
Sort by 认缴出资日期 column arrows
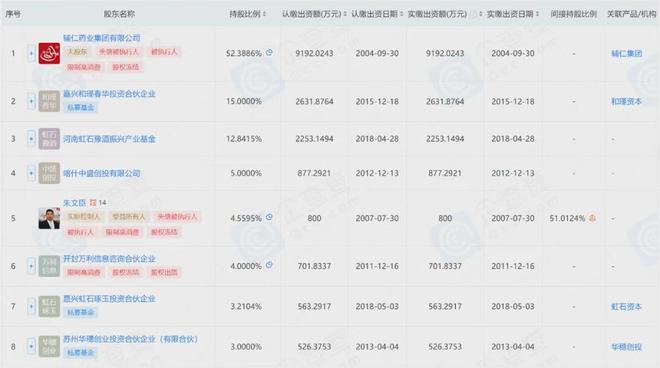coord(402,14)
